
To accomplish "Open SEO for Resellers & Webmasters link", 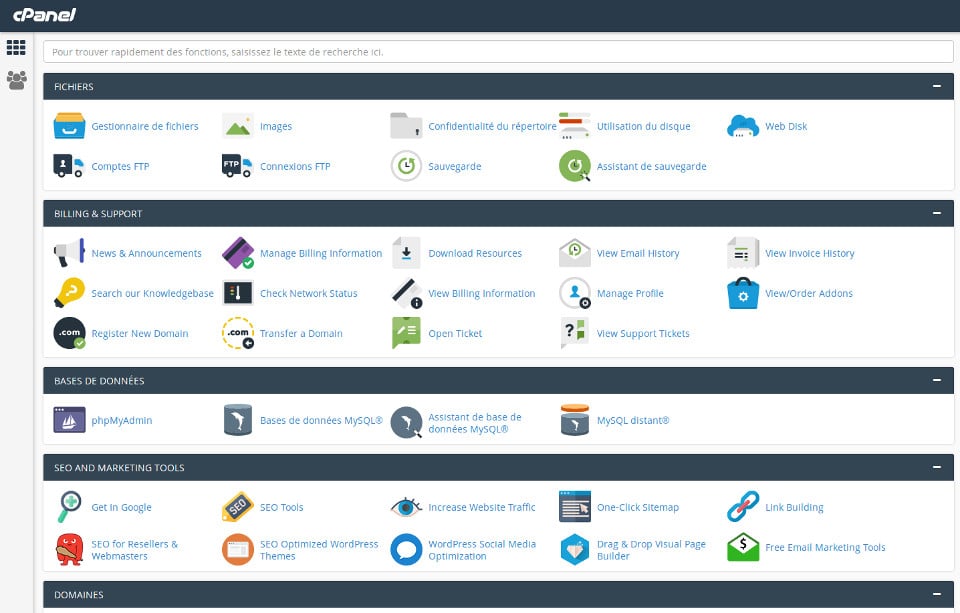I will point(135,550).
